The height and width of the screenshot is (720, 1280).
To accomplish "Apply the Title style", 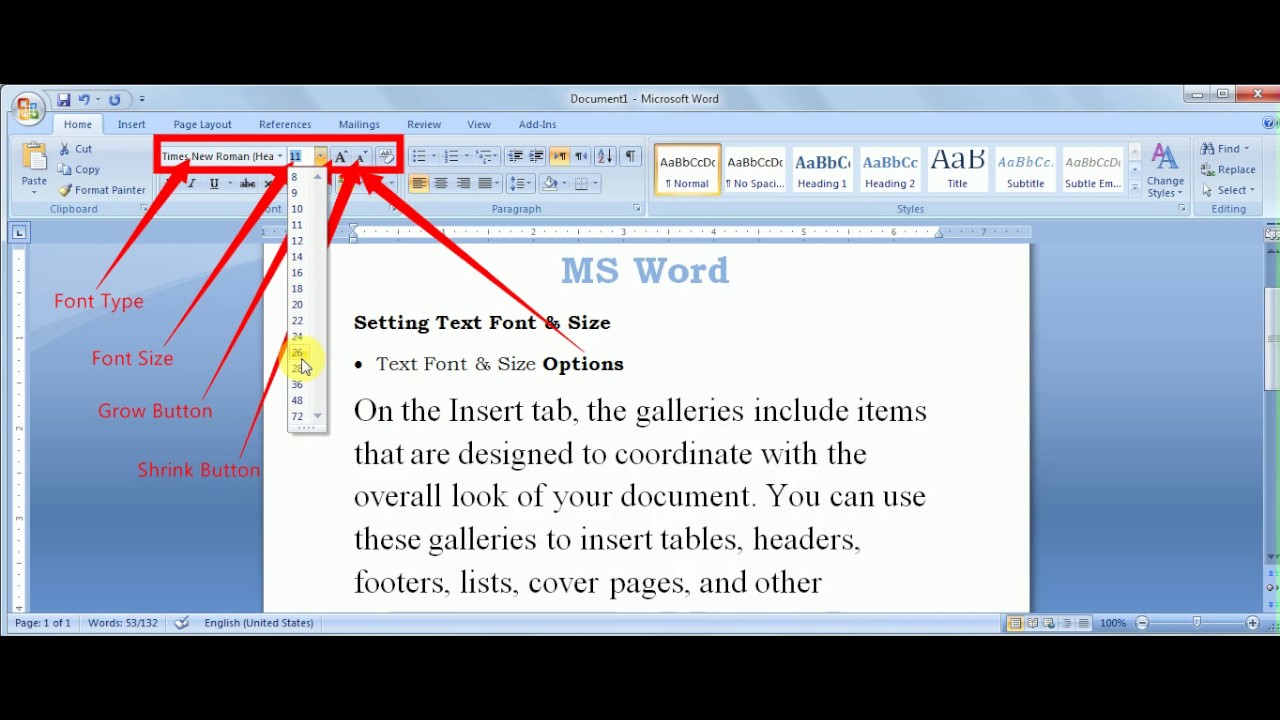I will click(x=957, y=169).
